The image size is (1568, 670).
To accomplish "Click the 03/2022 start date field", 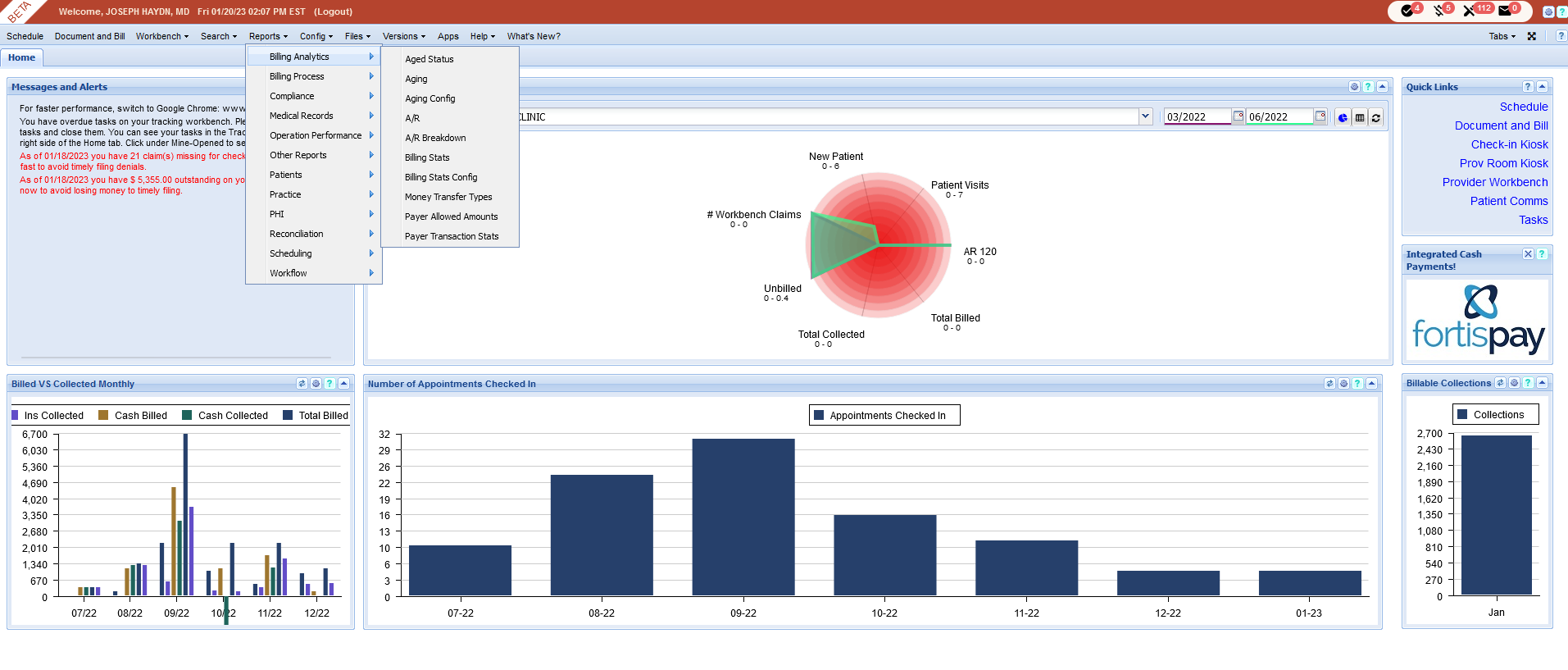I will [x=1198, y=116].
